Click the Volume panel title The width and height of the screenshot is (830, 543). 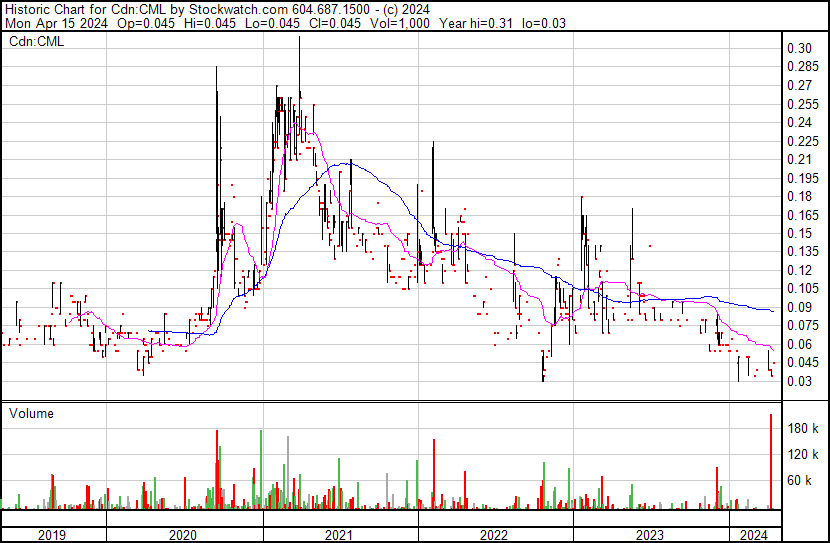point(31,413)
